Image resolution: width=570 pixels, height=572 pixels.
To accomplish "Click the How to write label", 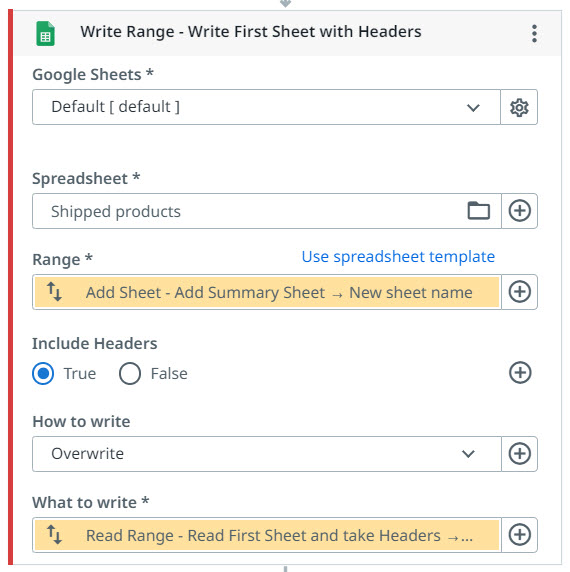I will click(81, 422).
